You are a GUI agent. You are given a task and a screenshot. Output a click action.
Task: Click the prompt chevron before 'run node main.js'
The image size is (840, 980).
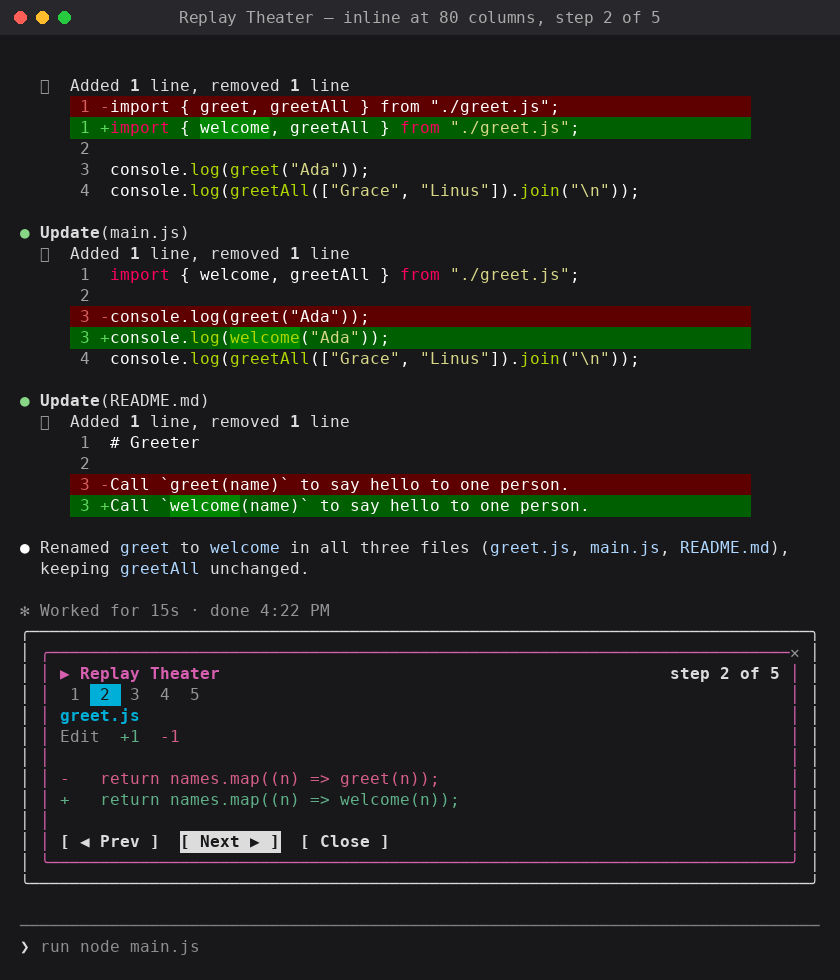(25, 948)
